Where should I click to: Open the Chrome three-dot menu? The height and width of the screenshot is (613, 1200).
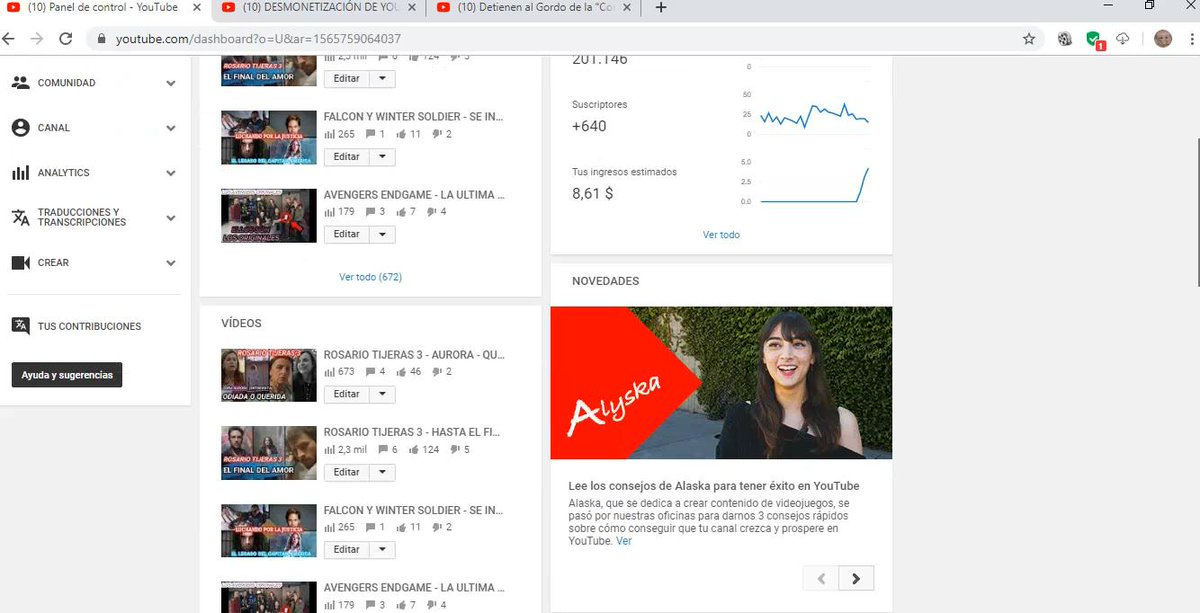1190,39
